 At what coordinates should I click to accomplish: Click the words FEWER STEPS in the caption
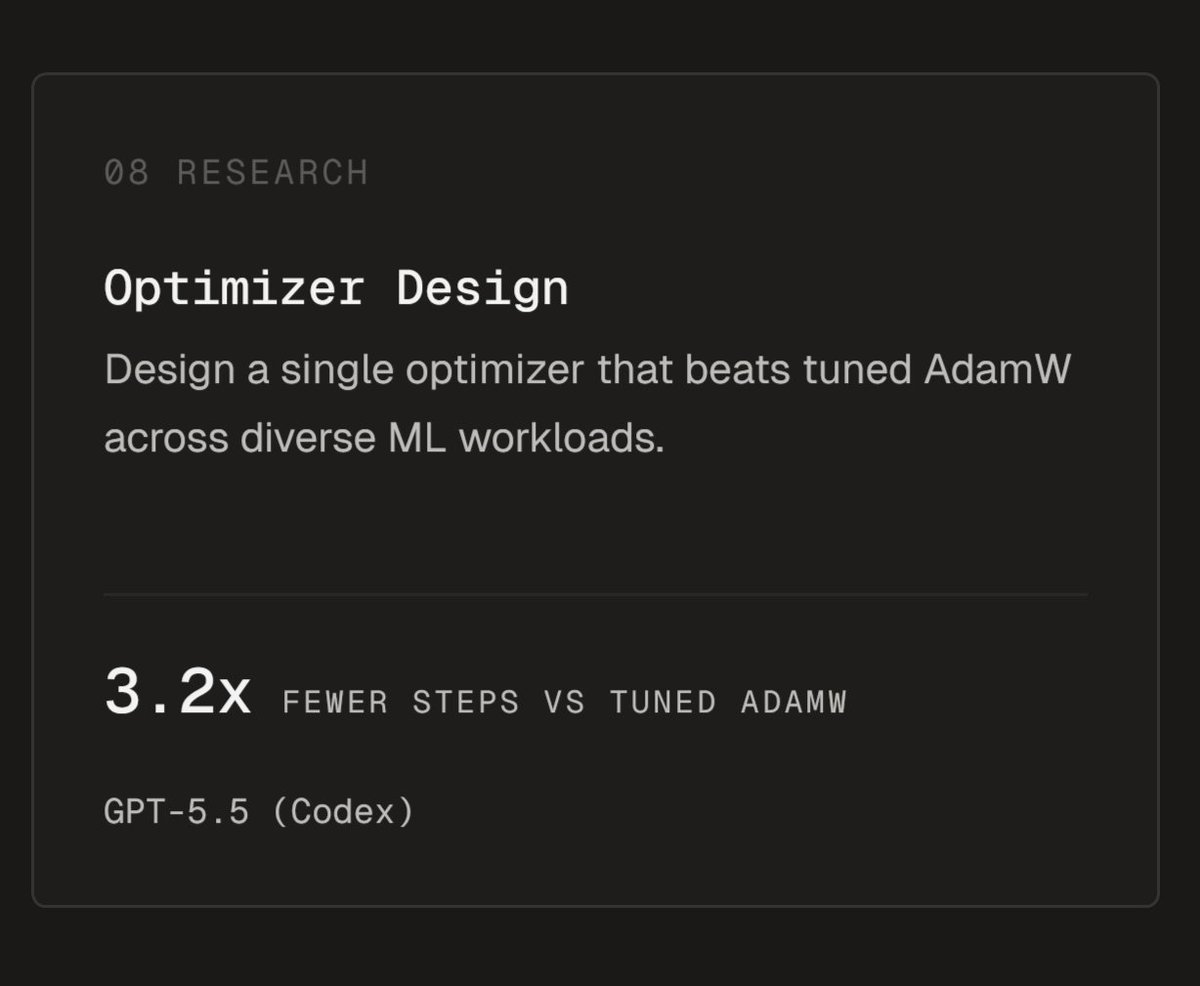tap(401, 702)
